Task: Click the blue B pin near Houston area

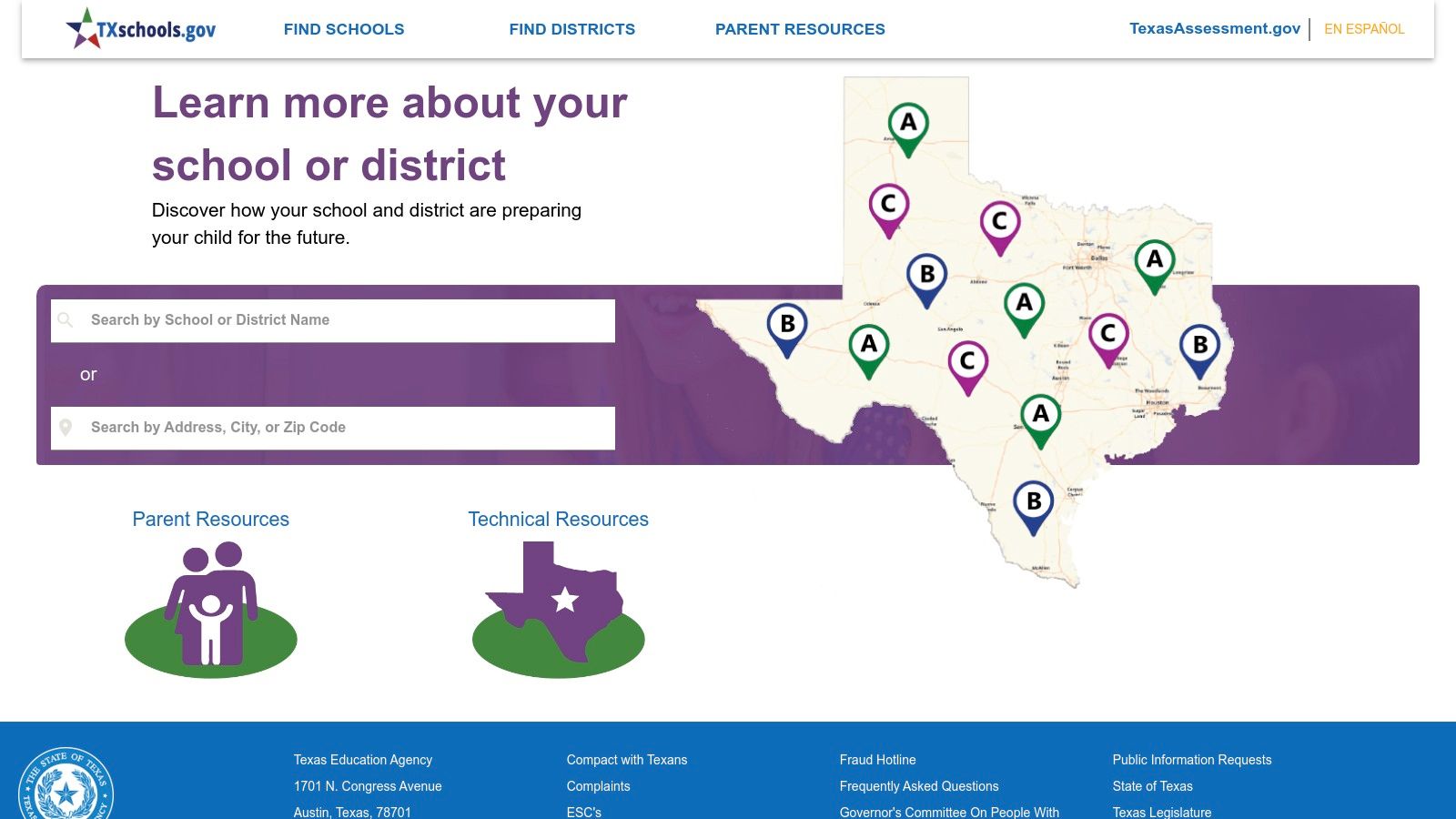Action: tap(1199, 346)
